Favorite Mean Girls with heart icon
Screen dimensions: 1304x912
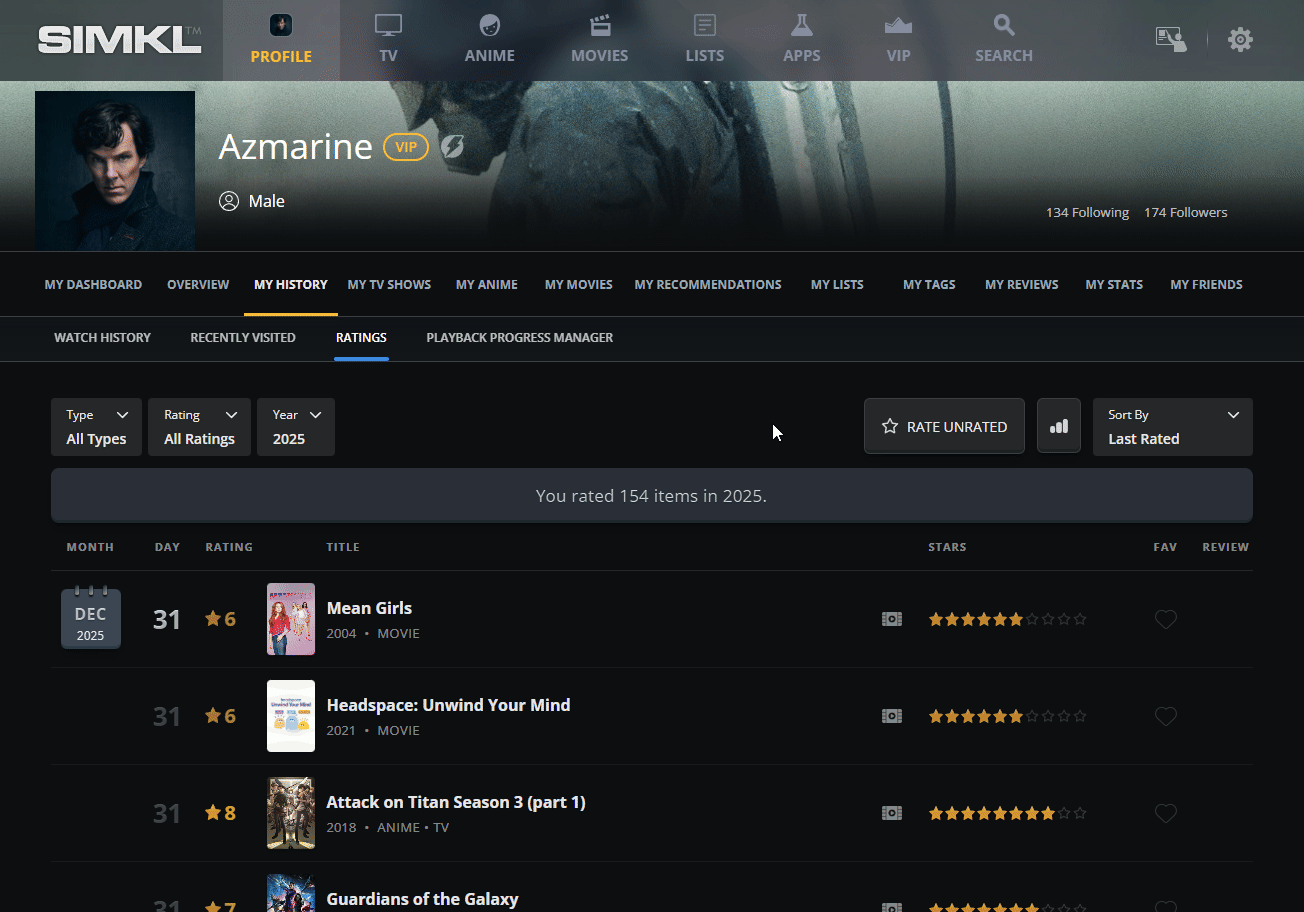click(1165, 620)
